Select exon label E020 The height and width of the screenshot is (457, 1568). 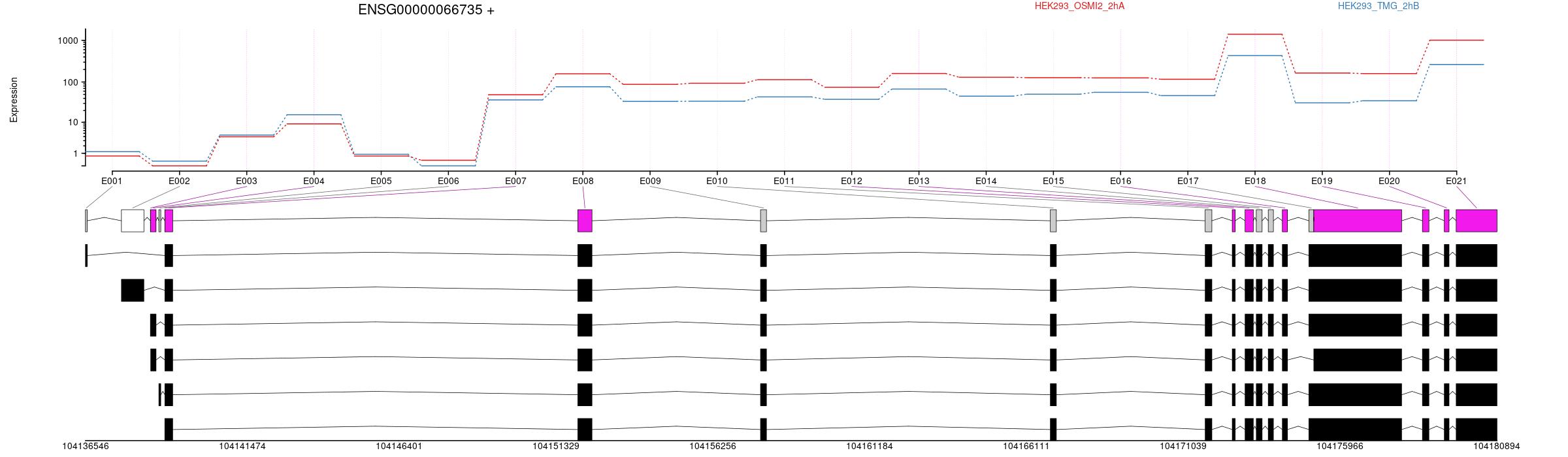(x=1389, y=181)
